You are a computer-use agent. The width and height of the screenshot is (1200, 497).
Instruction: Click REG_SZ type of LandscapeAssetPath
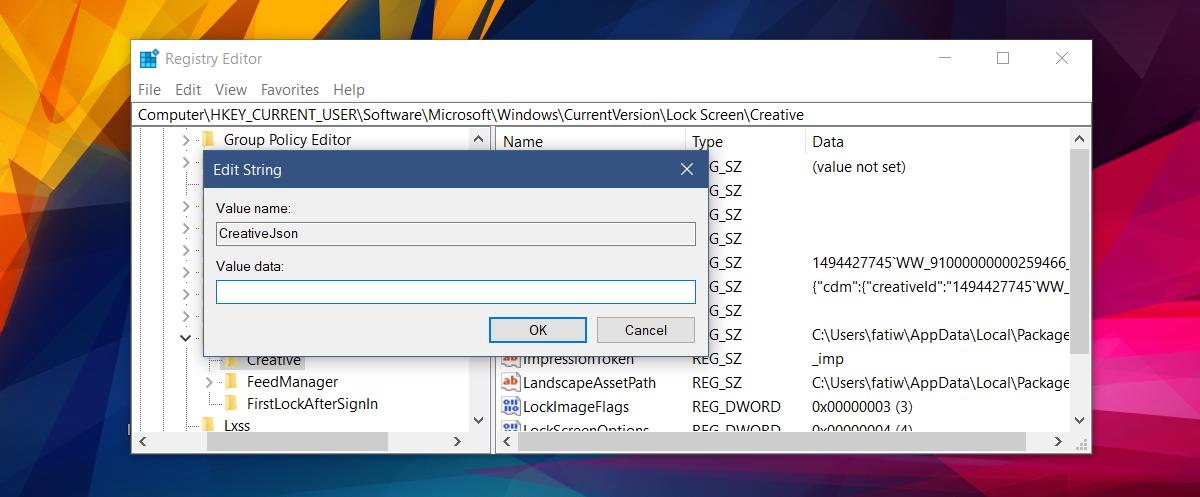(x=717, y=383)
